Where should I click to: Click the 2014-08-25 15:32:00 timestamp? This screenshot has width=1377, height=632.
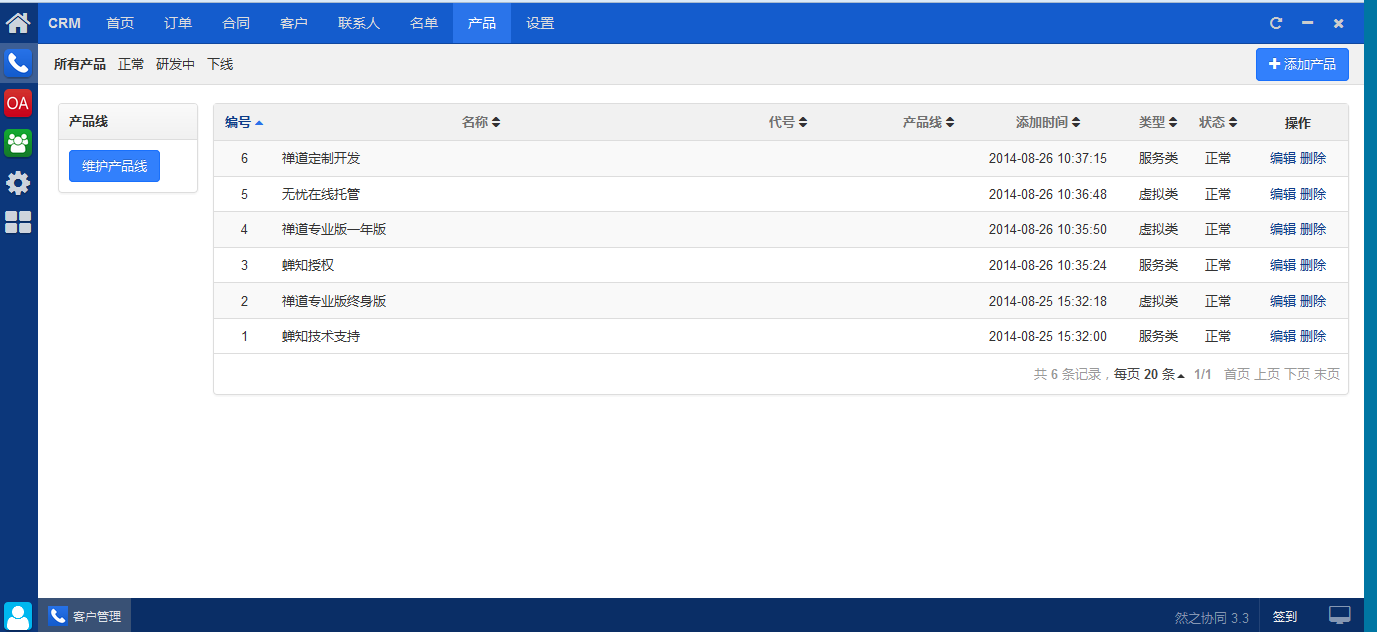[x=1048, y=336]
